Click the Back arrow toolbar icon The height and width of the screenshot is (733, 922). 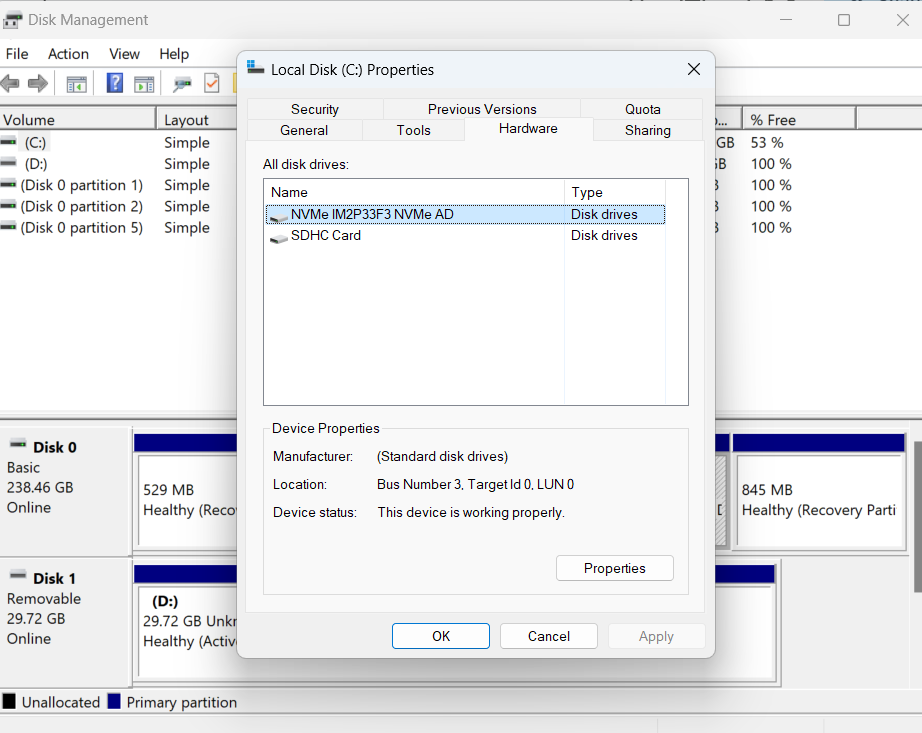click(11, 83)
